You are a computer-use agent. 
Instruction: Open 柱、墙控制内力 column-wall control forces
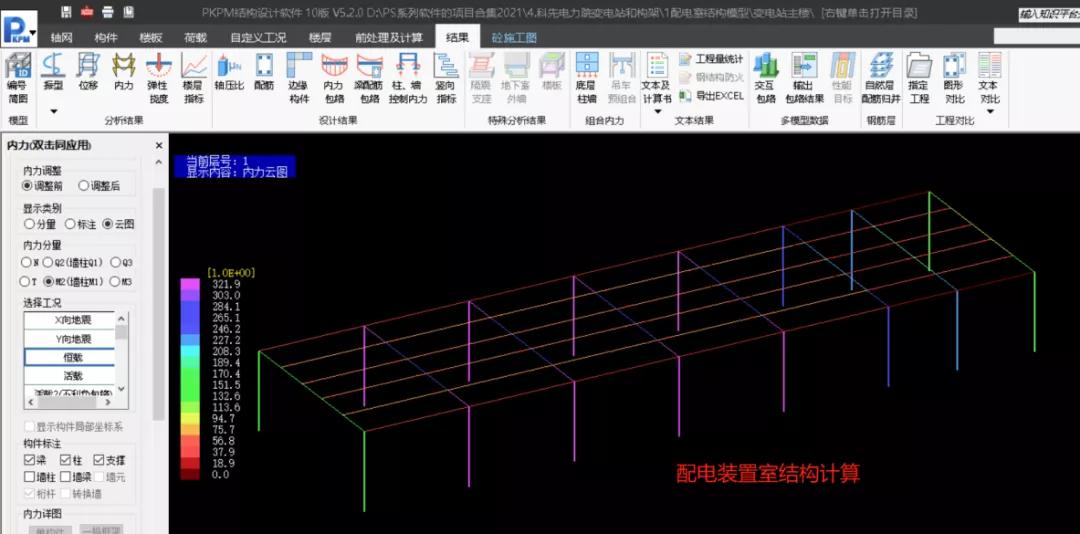click(x=408, y=79)
